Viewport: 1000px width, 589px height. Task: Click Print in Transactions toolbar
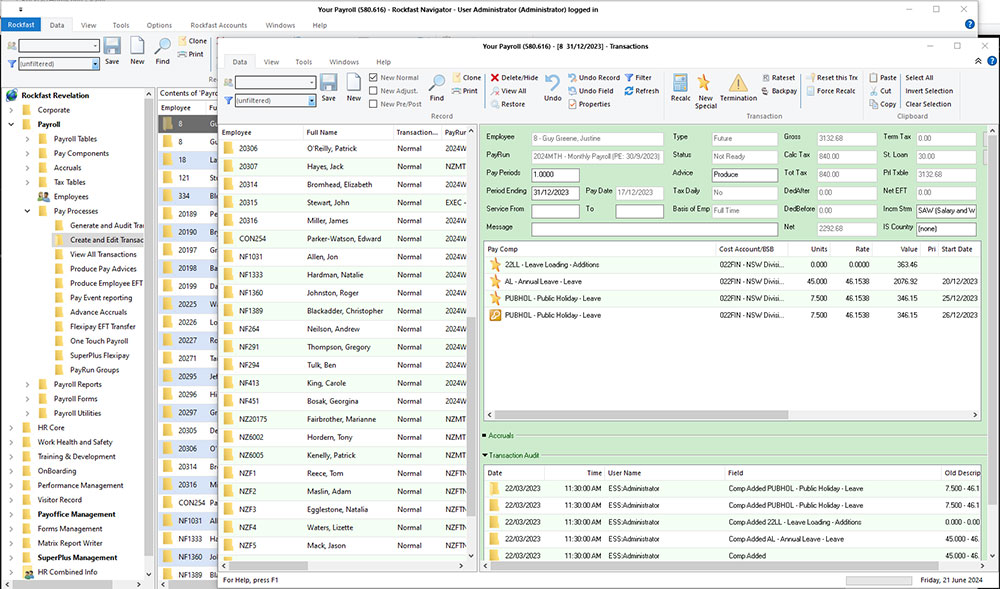click(x=465, y=91)
